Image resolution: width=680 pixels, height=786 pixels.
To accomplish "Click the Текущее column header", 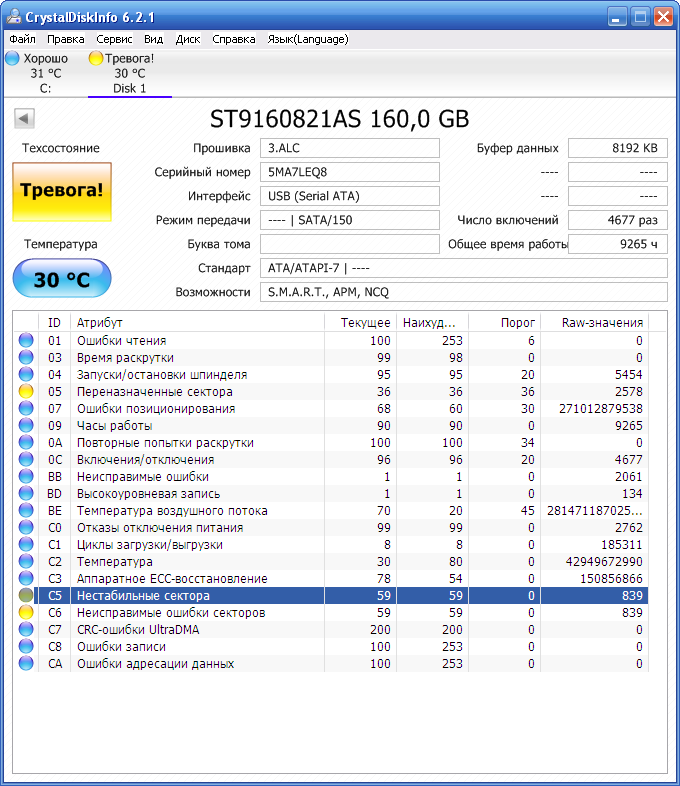I will click(360, 322).
